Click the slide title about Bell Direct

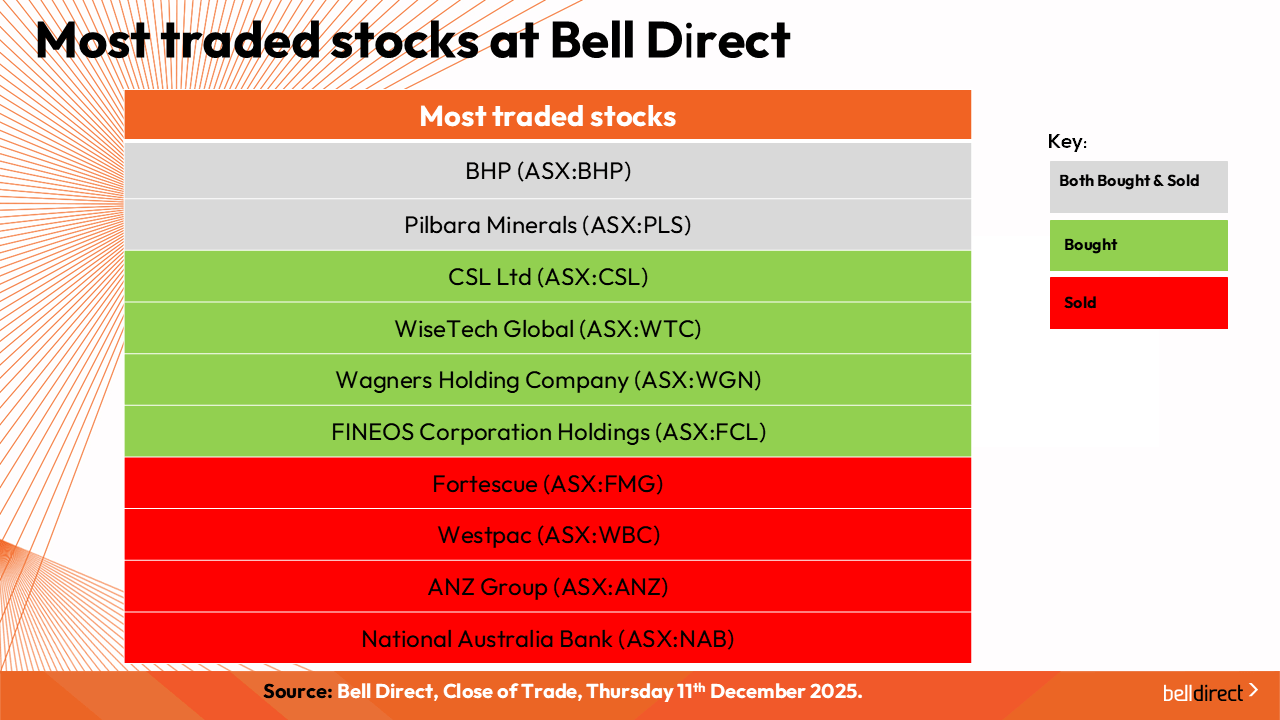(x=412, y=40)
